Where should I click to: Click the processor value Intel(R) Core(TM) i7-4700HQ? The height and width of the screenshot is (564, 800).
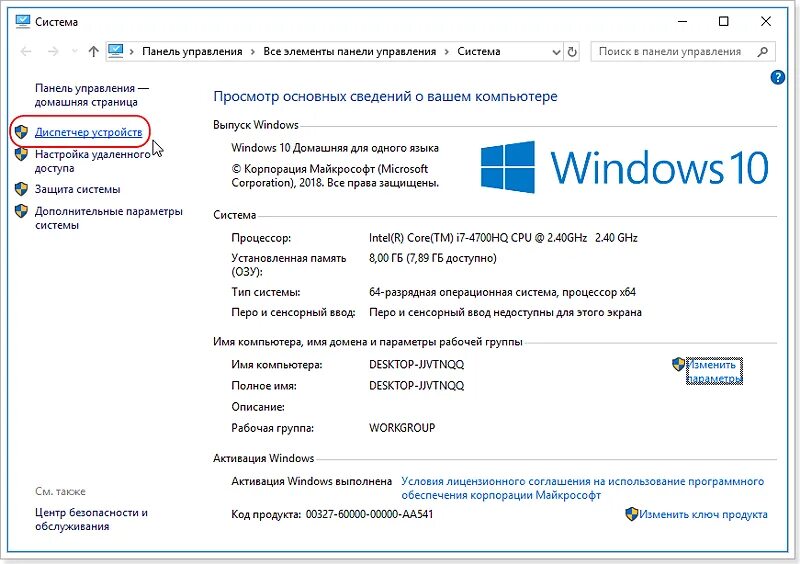(x=503, y=238)
